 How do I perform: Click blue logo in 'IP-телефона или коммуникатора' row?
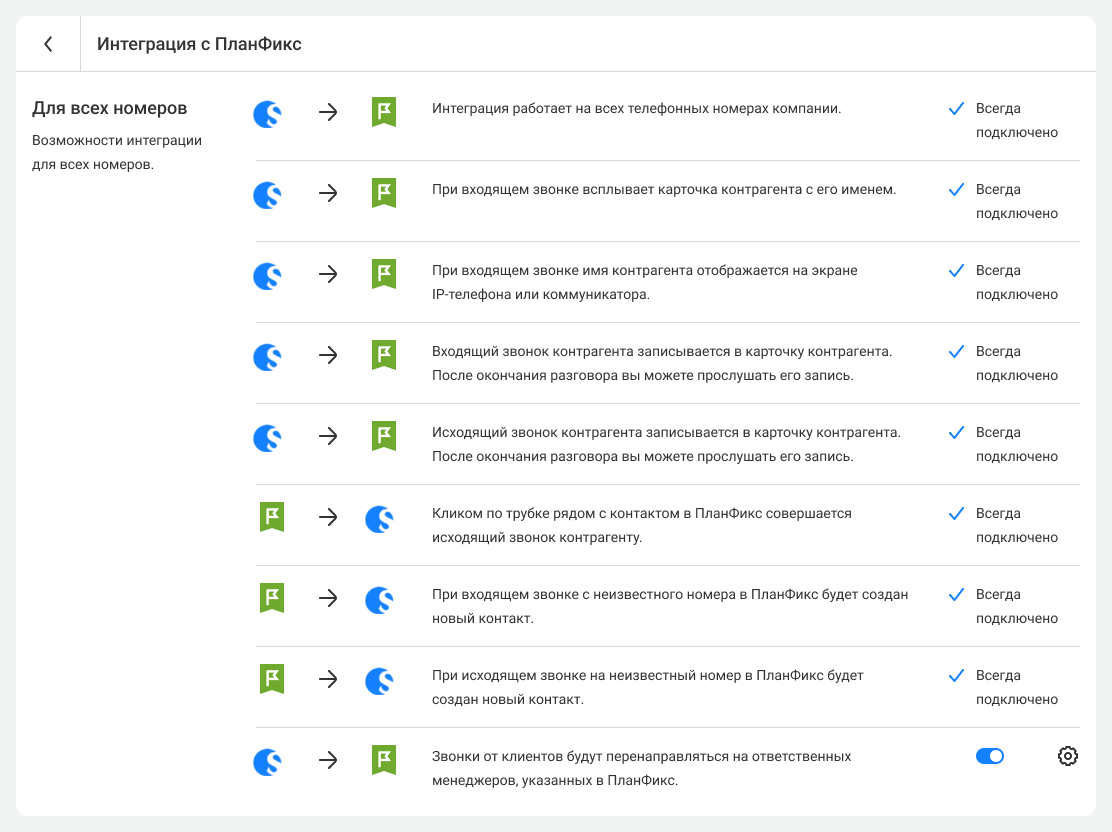click(267, 275)
